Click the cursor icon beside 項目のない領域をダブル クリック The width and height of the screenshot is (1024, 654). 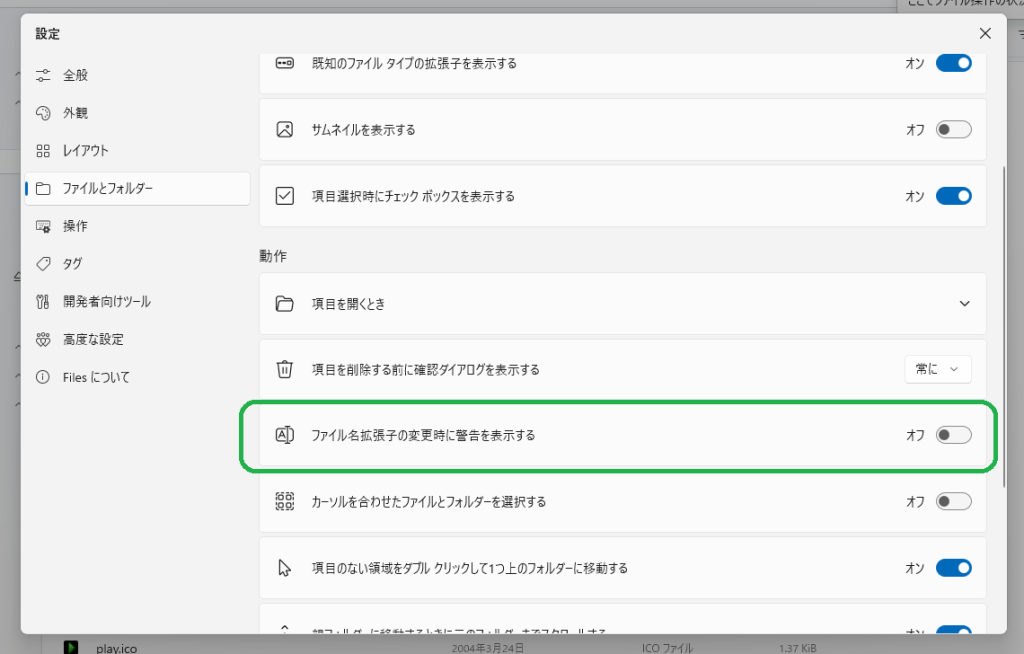click(284, 568)
